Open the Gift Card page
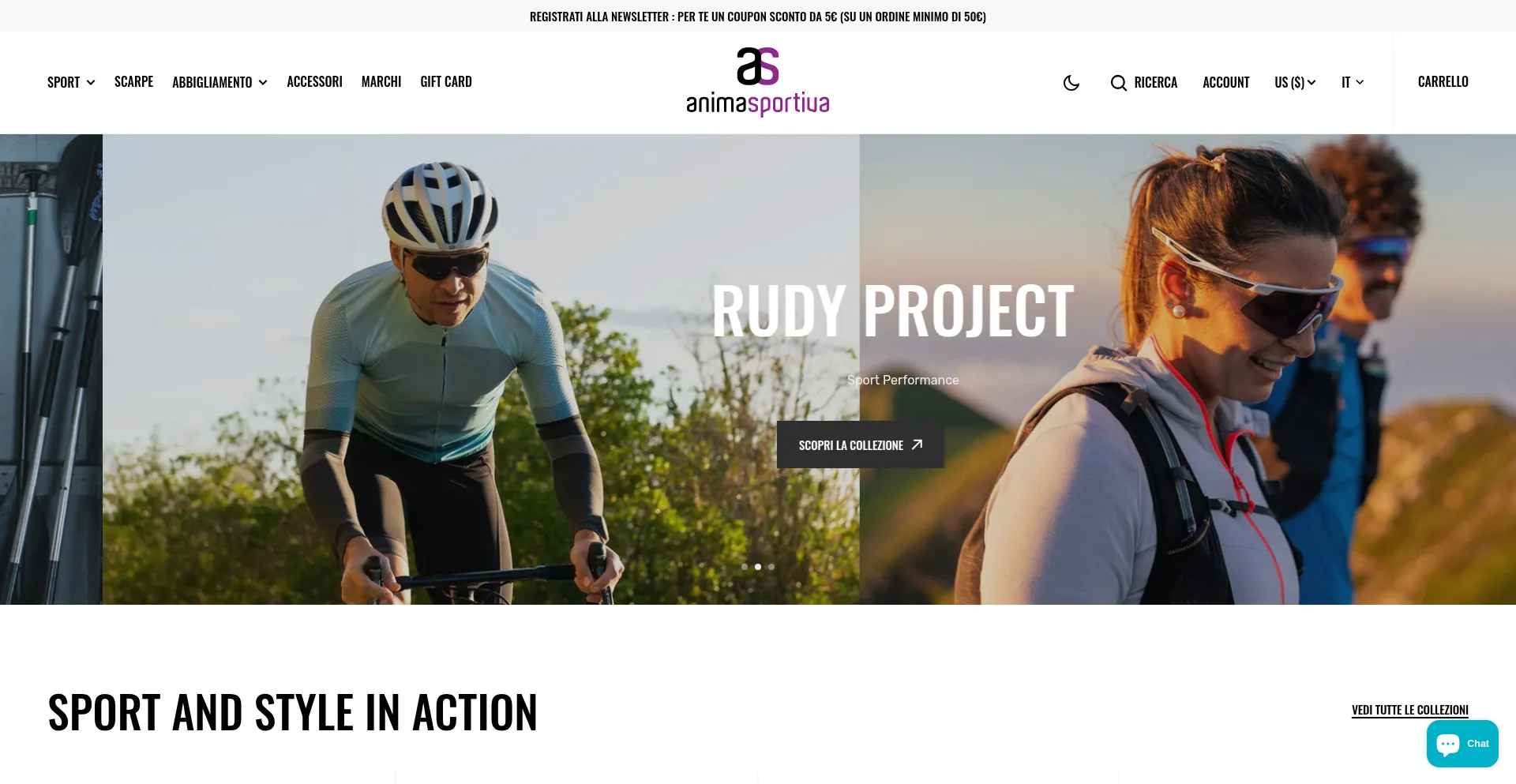 [446, 81]
